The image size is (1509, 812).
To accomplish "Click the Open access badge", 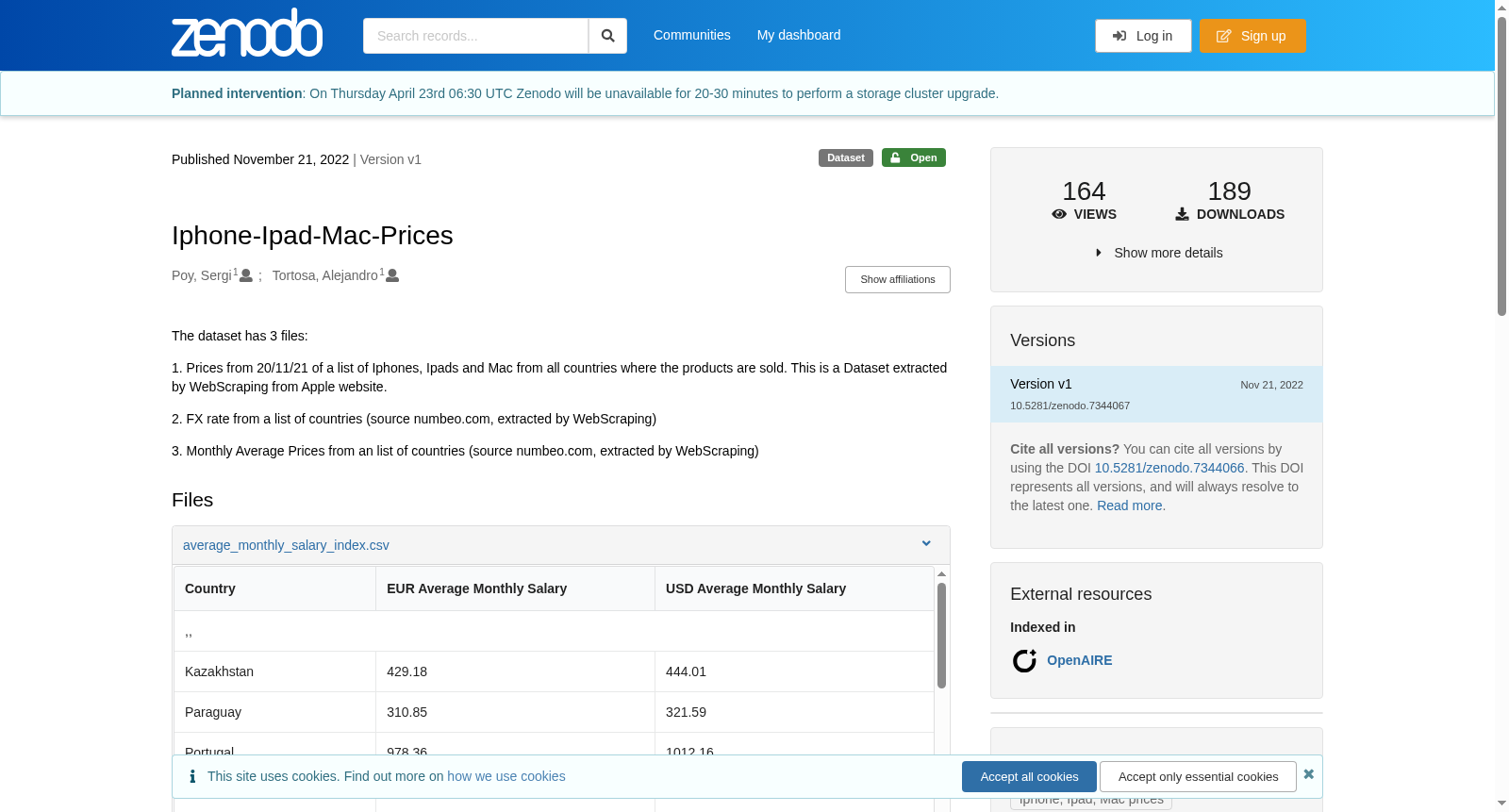I will point(914,157).
